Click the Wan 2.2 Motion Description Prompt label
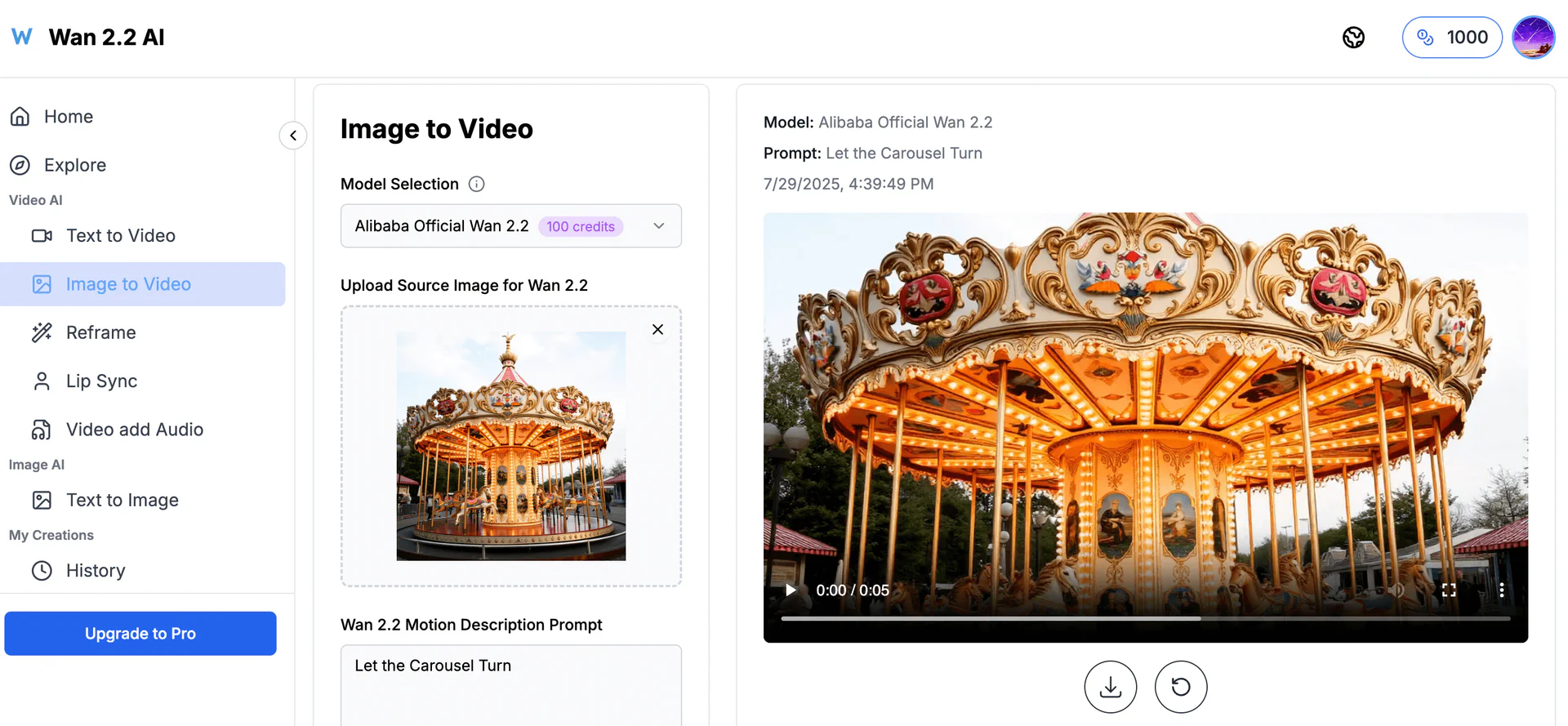The height and width of the screenshot is (726, 1568). tap(471, 625)
